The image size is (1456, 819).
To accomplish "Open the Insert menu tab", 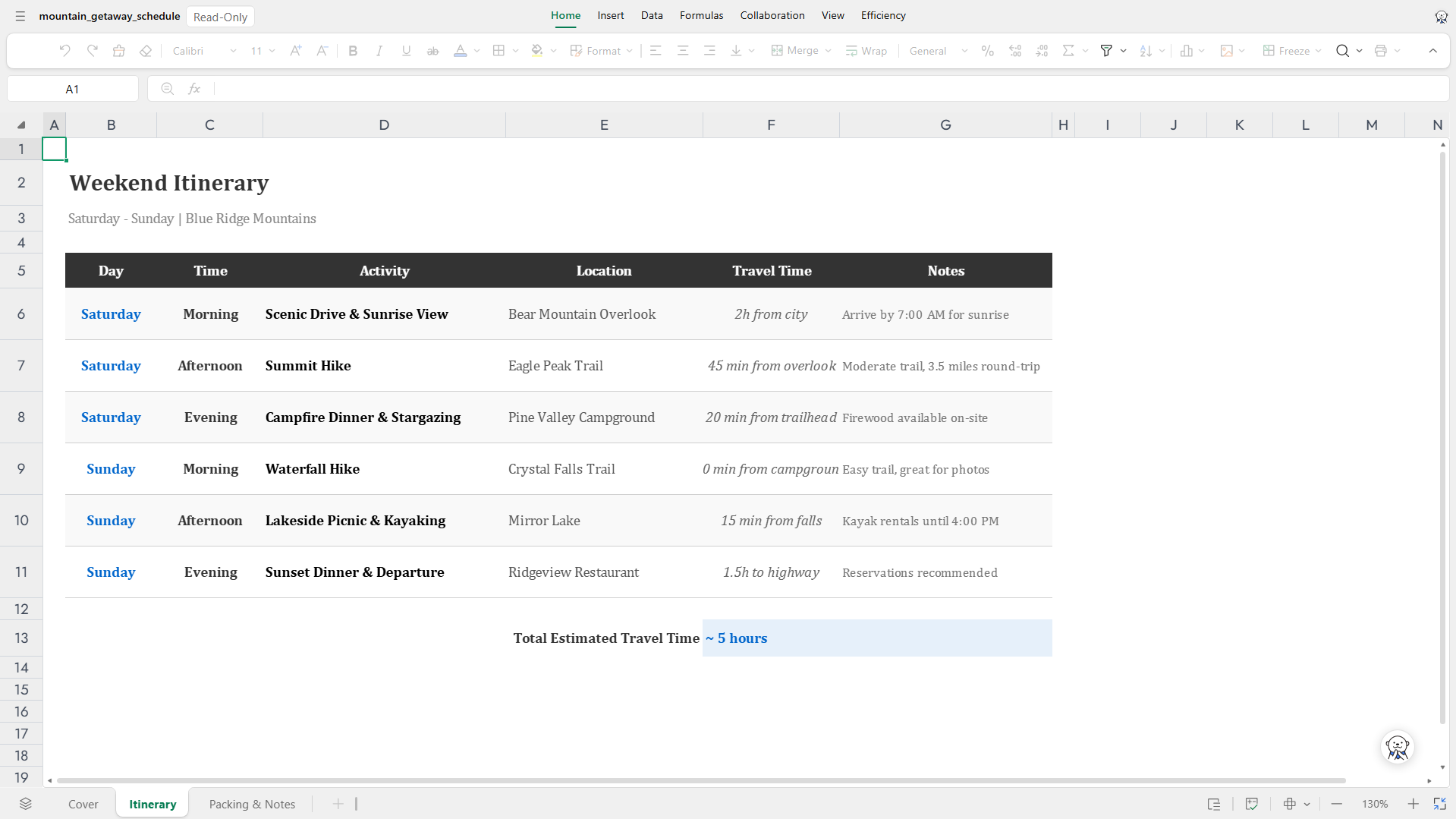I will pyautogui.click(x=611, y=15).
